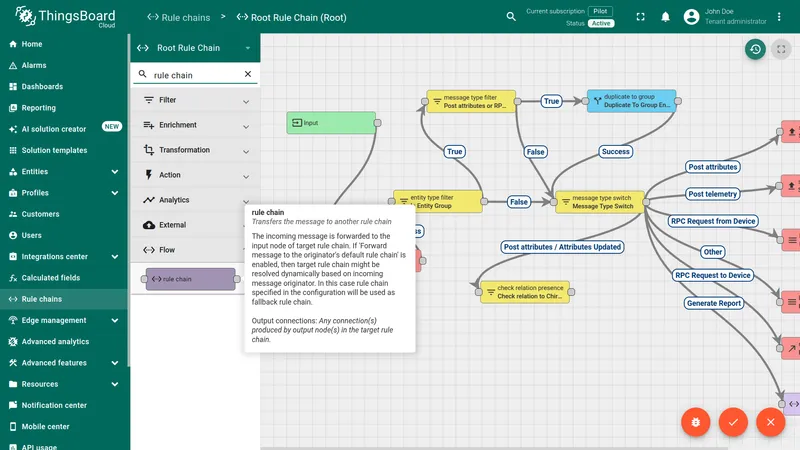Click the Other link label
800x450 pixels.
coord(713,252)
